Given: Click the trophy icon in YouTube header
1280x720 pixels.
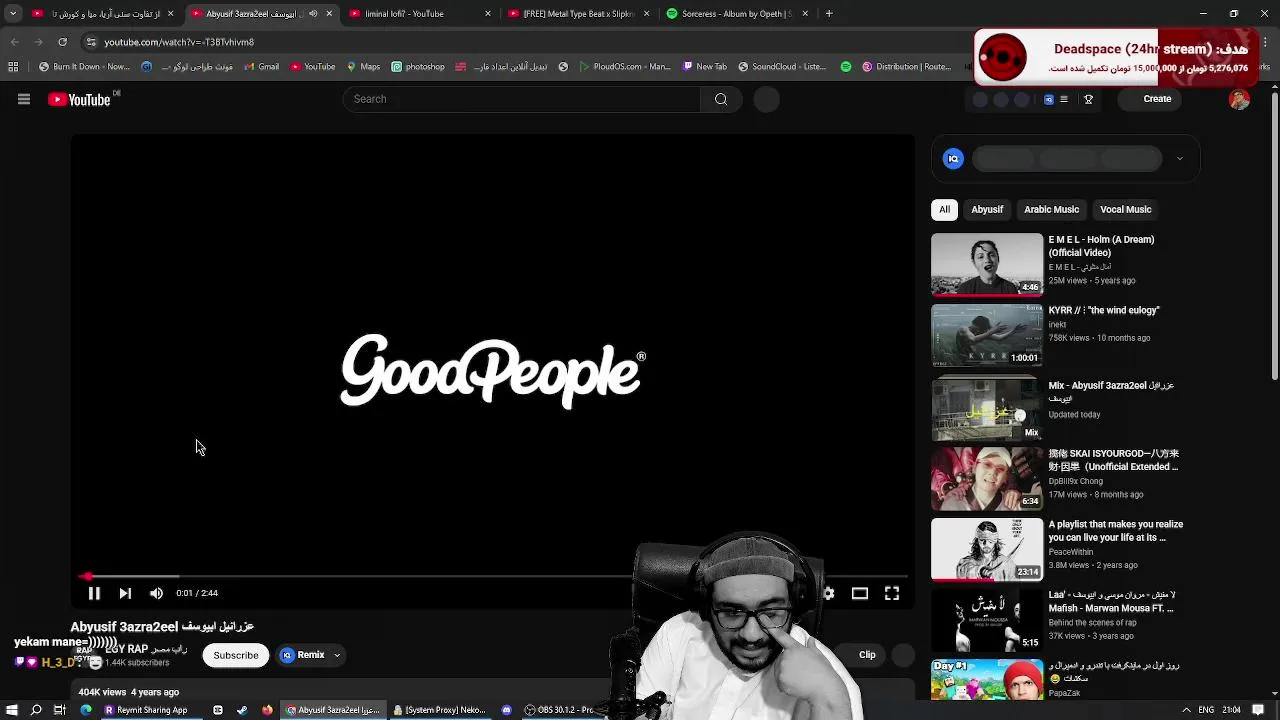Looking at the screenshot, I should coord(1089,99).
